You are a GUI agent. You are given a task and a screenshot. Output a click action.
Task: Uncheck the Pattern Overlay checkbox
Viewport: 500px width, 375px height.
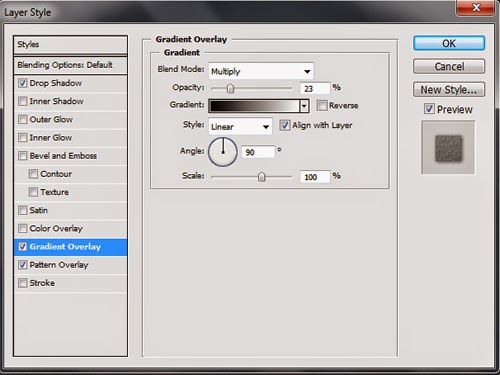(22, 265)
